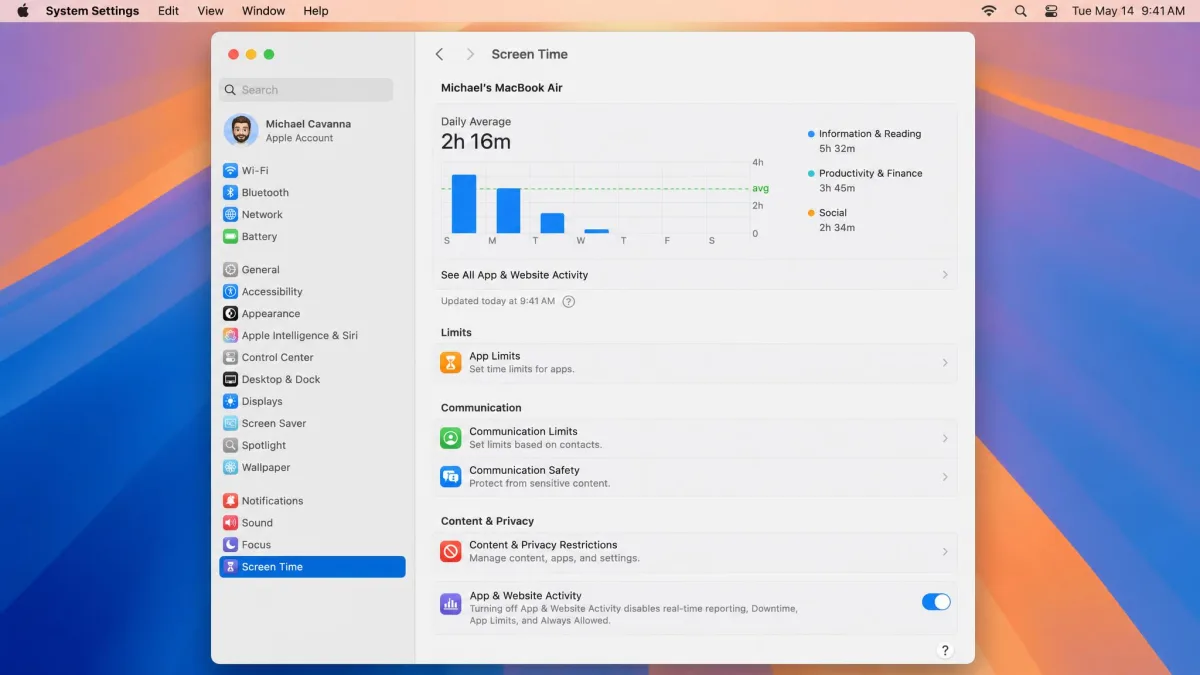Open the Help menu
1200x675 pixels.
[x=316, y=11]
